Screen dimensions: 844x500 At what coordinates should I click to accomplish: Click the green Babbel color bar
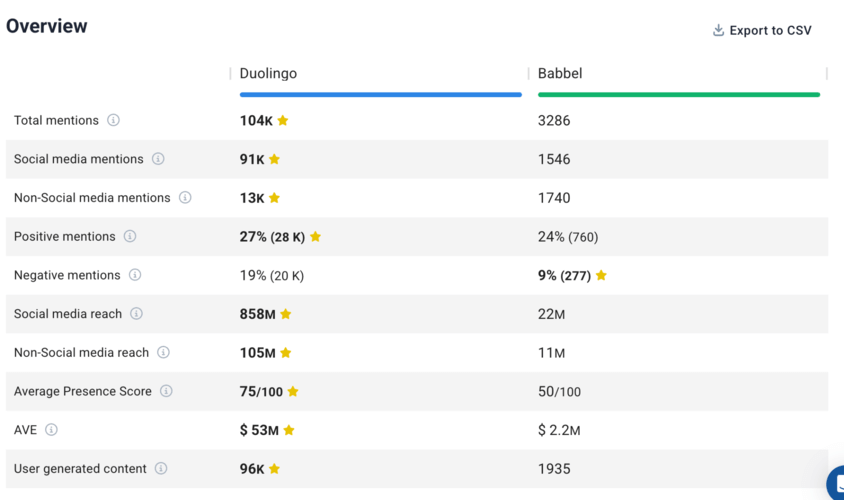(679, 95)
